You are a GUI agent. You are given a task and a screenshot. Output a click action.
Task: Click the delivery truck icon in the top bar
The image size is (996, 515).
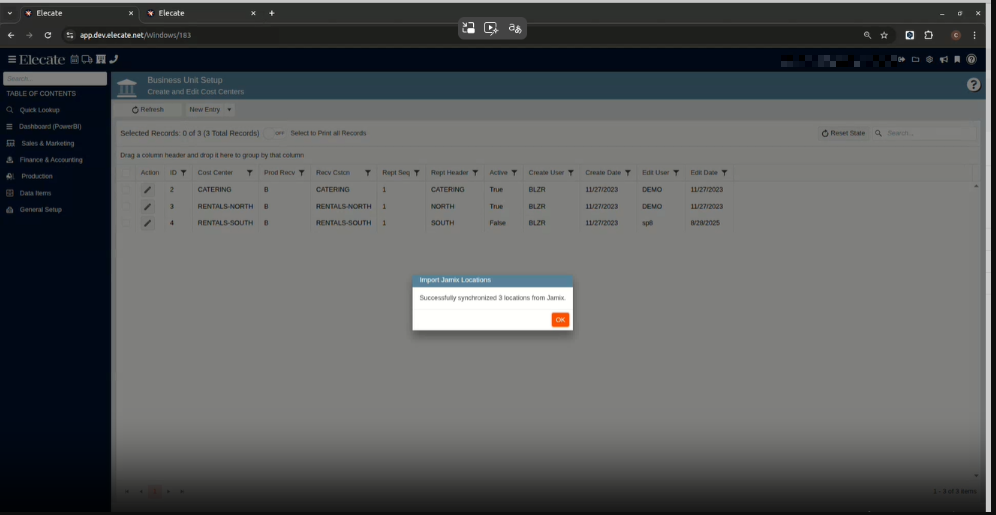87,59
